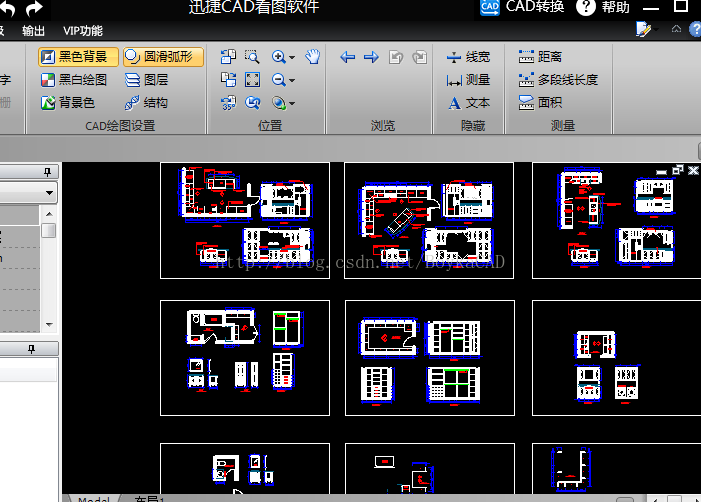Go to next file with right arrow

coord(371,57)
